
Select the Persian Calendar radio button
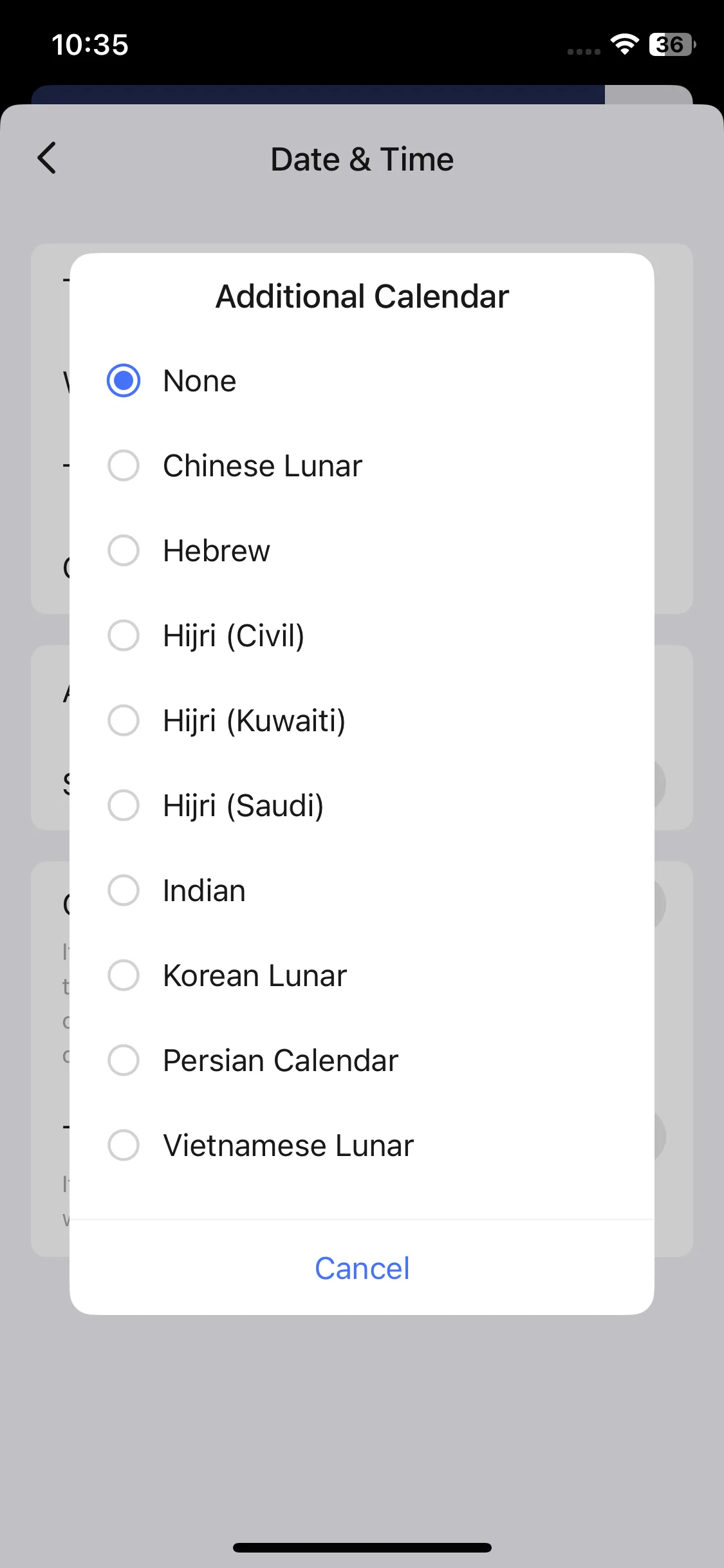pyautogui.click(x=124, y=1060)
